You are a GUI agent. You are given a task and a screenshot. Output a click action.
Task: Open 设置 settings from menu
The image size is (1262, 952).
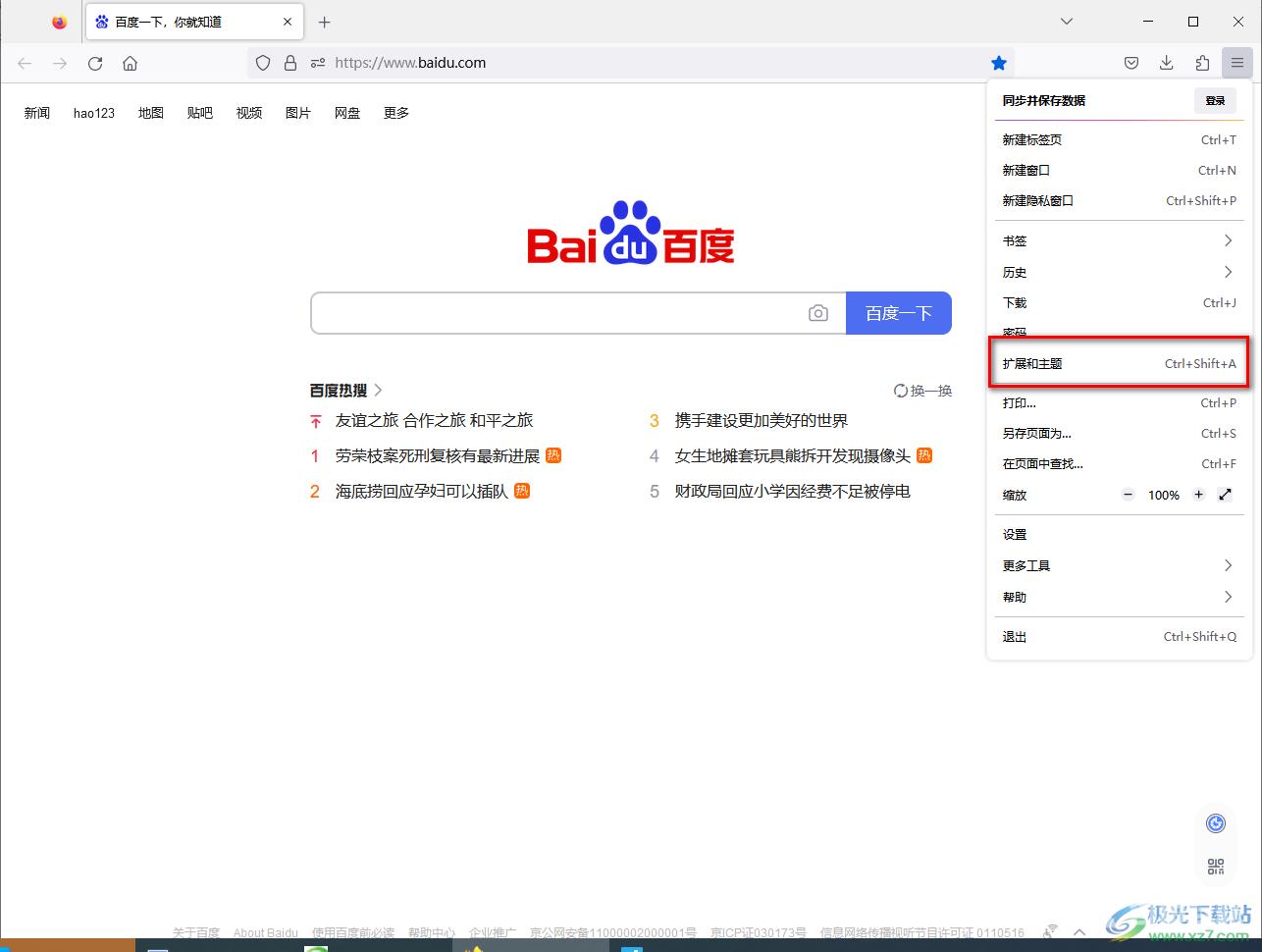(1119, 534)
